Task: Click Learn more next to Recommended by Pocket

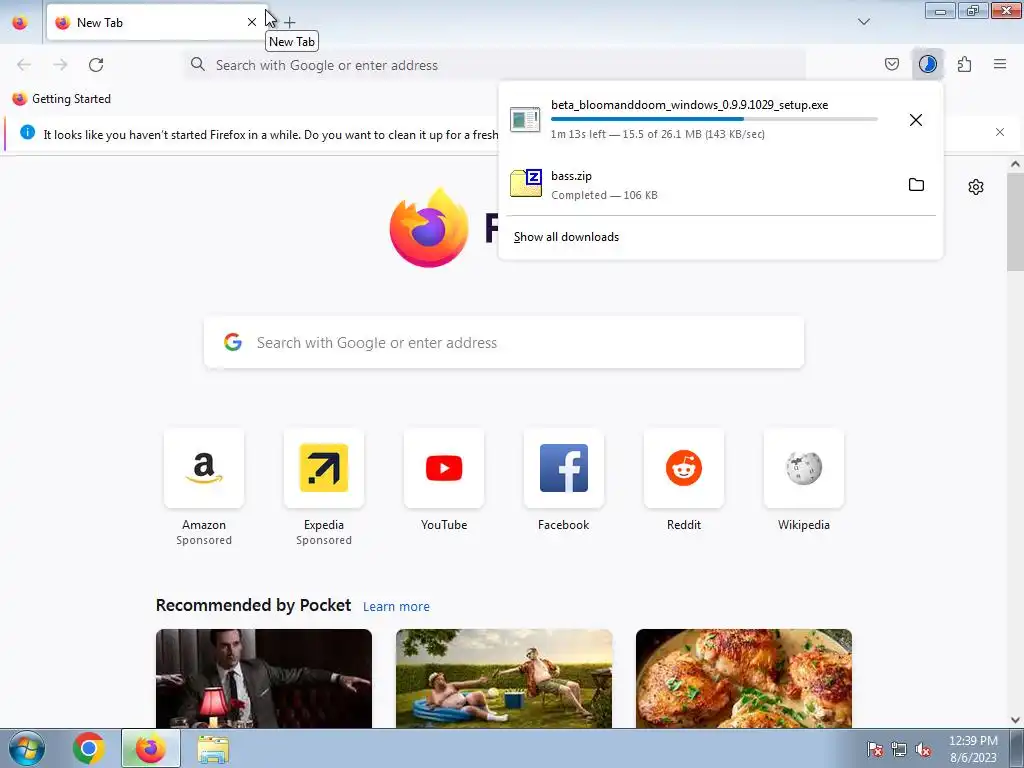Action: (x=396, y=607)
